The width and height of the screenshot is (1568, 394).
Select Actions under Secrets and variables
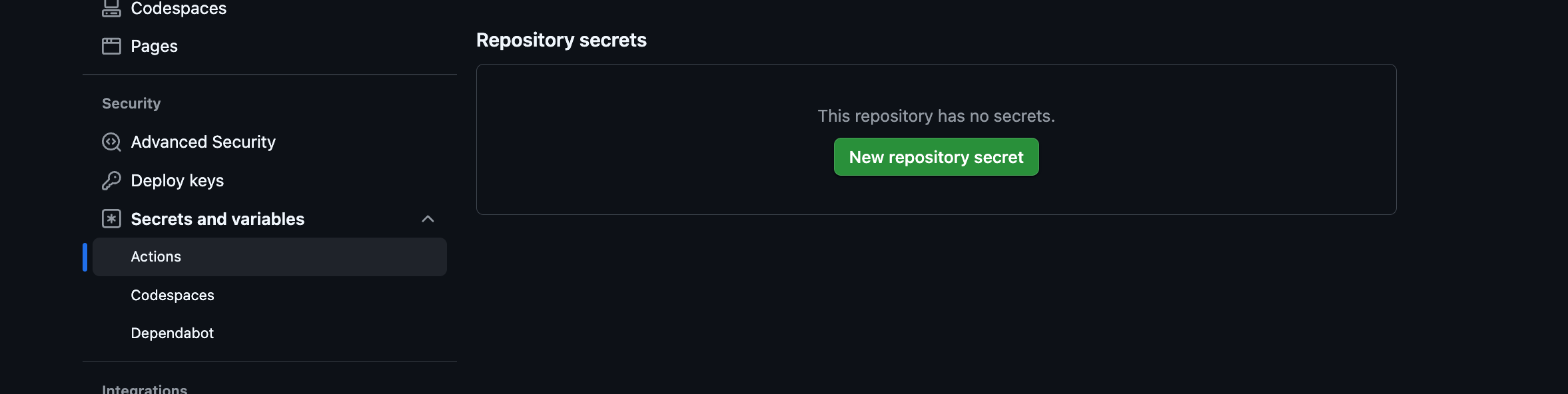(x=156, y=257)
